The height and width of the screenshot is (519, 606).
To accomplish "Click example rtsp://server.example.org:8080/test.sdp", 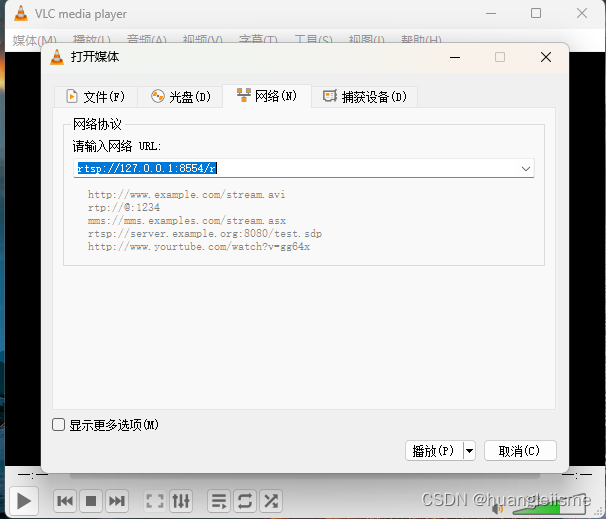I will coord(204,233).
